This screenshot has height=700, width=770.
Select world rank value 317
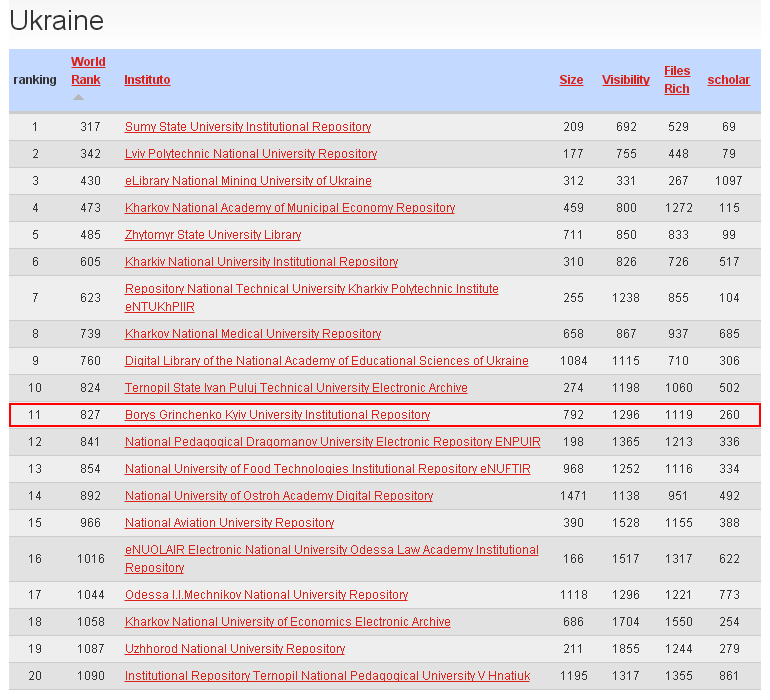(90, 127)
